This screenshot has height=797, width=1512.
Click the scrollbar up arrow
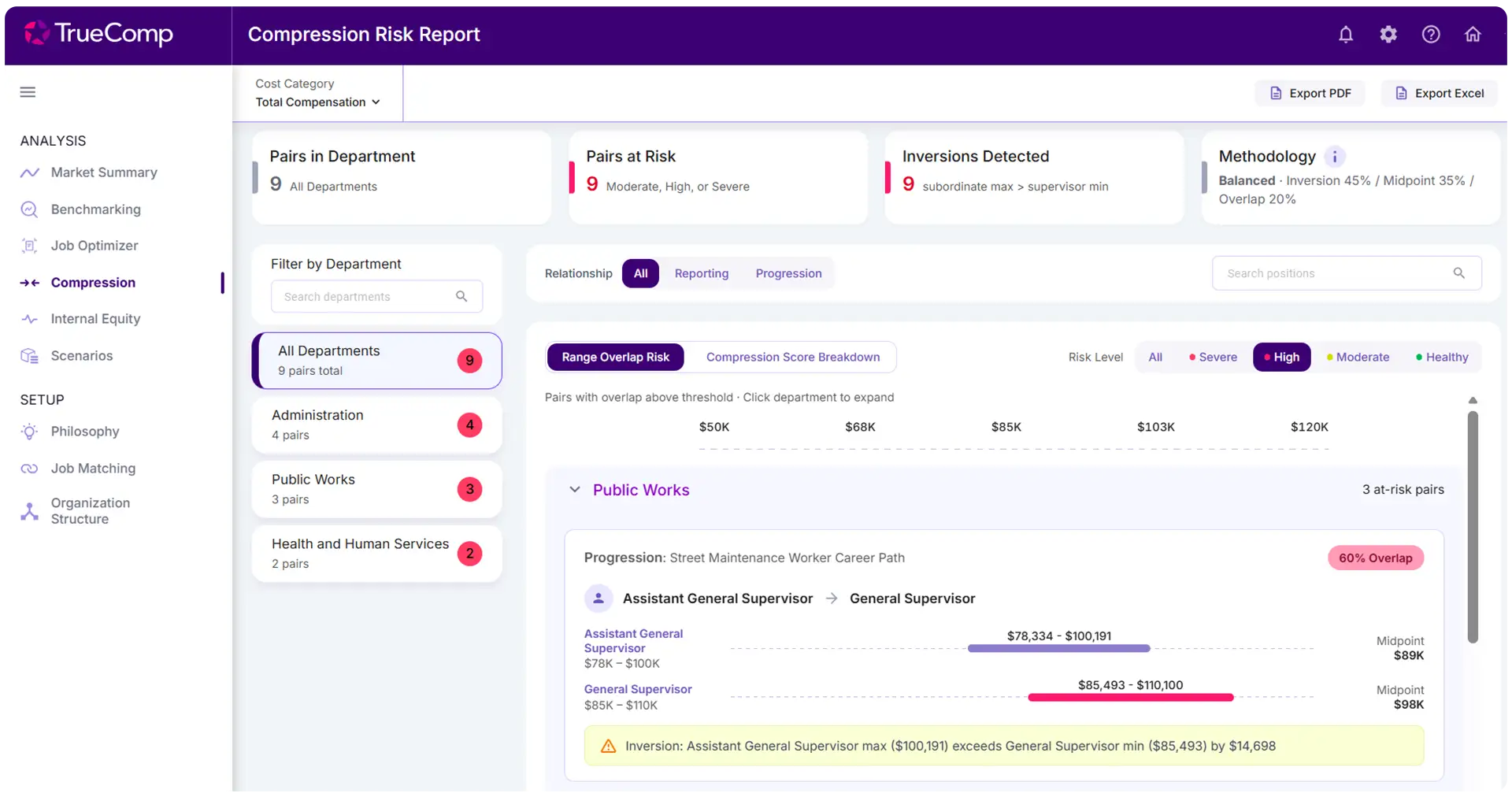(1473, 401)
